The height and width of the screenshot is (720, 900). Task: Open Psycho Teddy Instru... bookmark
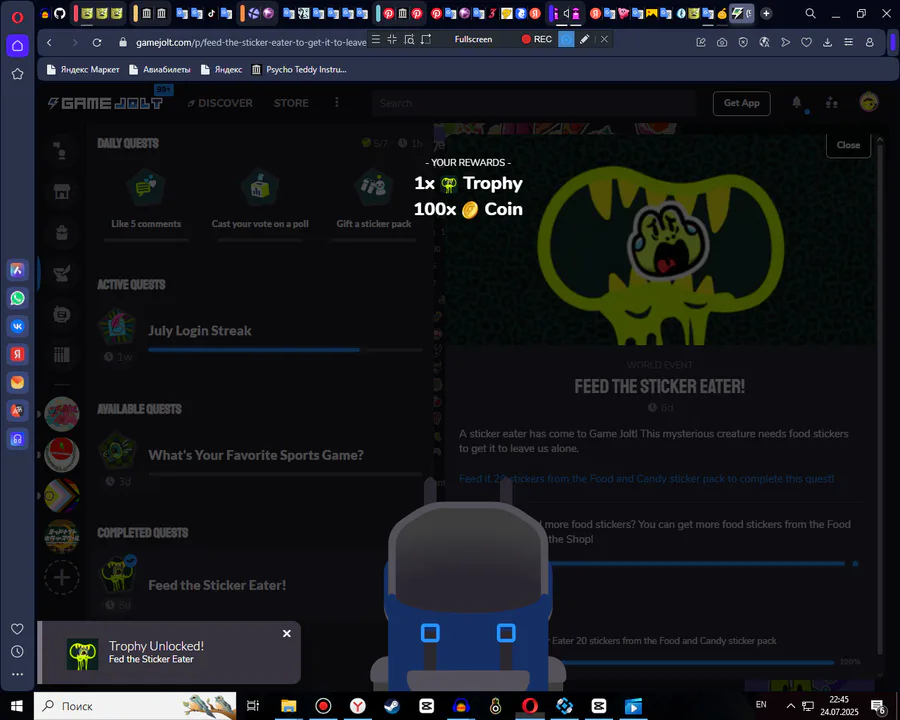pos(299,69)
